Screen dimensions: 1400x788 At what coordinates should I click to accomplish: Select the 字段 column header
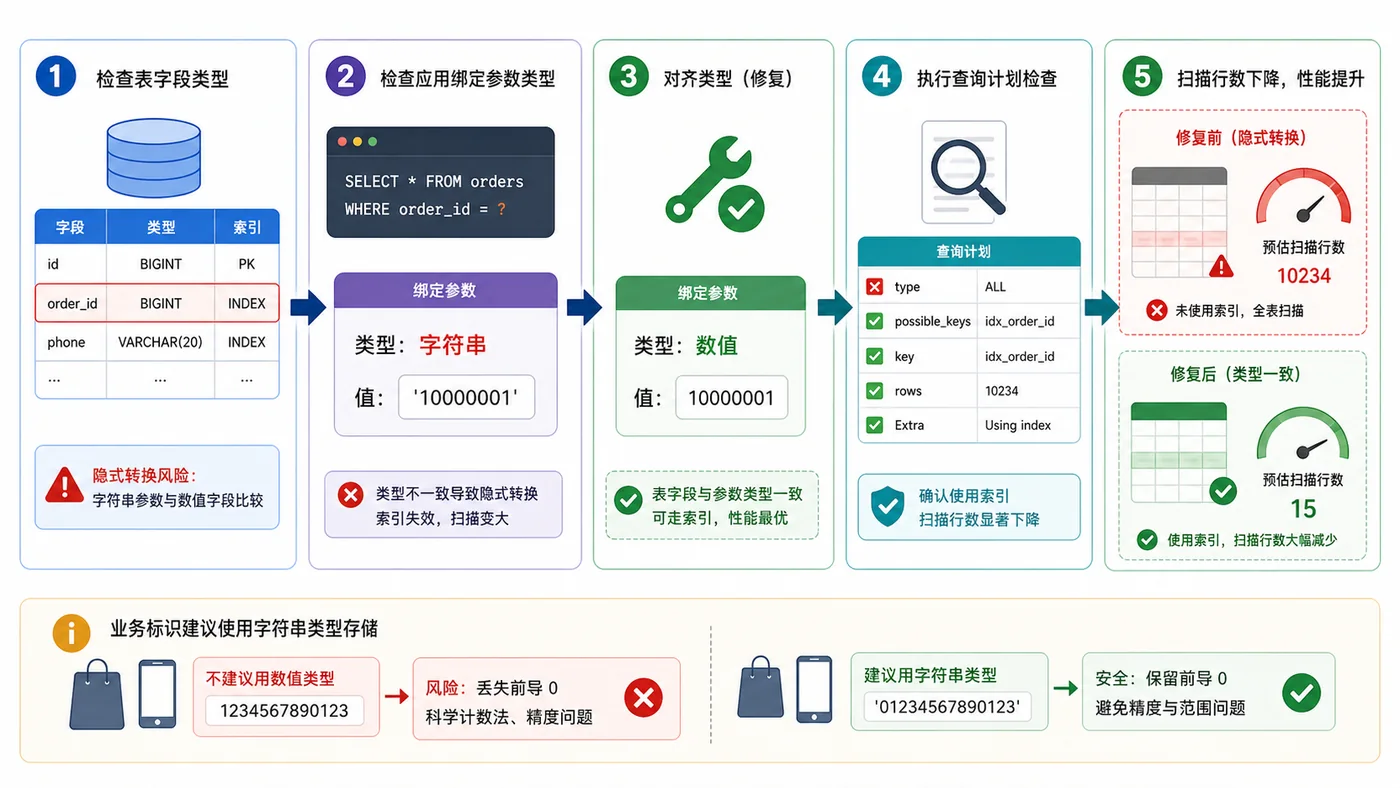tap(71, 227)
